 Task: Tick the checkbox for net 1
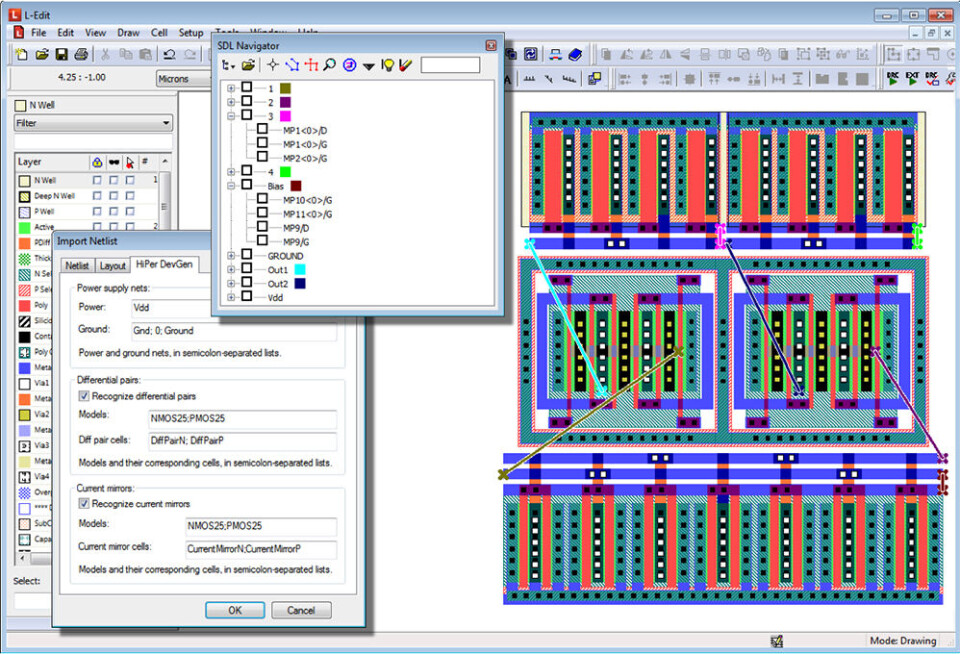coord(247,87)
